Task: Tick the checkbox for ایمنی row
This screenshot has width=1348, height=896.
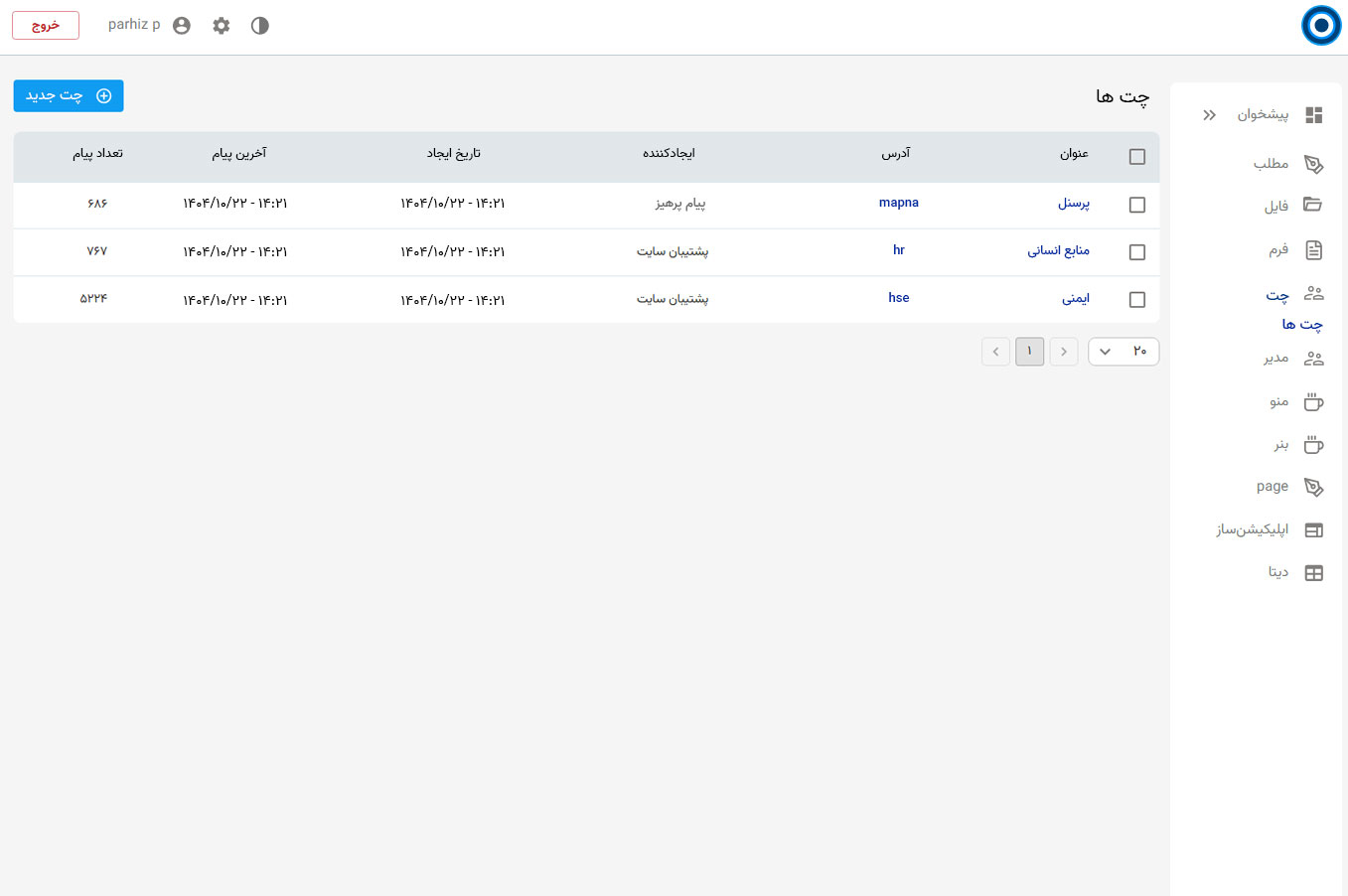Action: (x=1137, y=300)
